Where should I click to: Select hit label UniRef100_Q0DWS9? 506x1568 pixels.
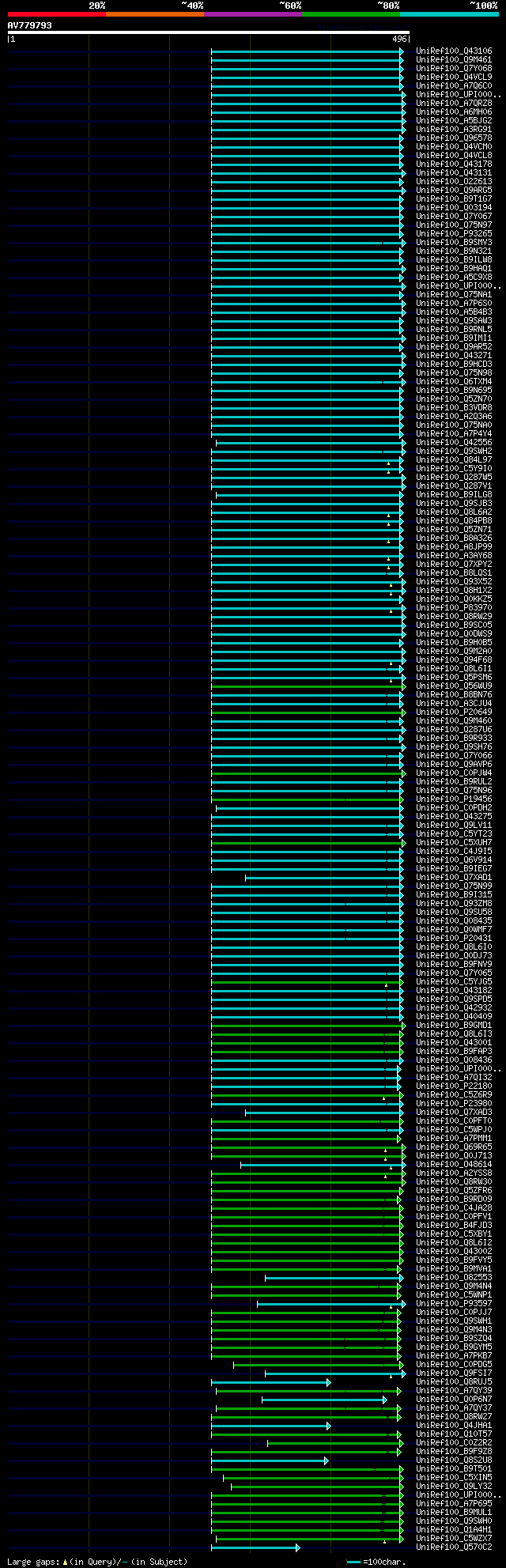click(x=454, y=634)
